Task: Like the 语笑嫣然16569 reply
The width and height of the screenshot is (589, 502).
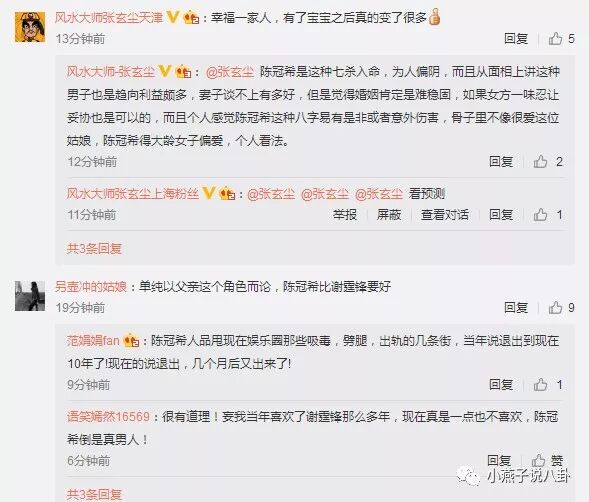Action: coord(547,460)
